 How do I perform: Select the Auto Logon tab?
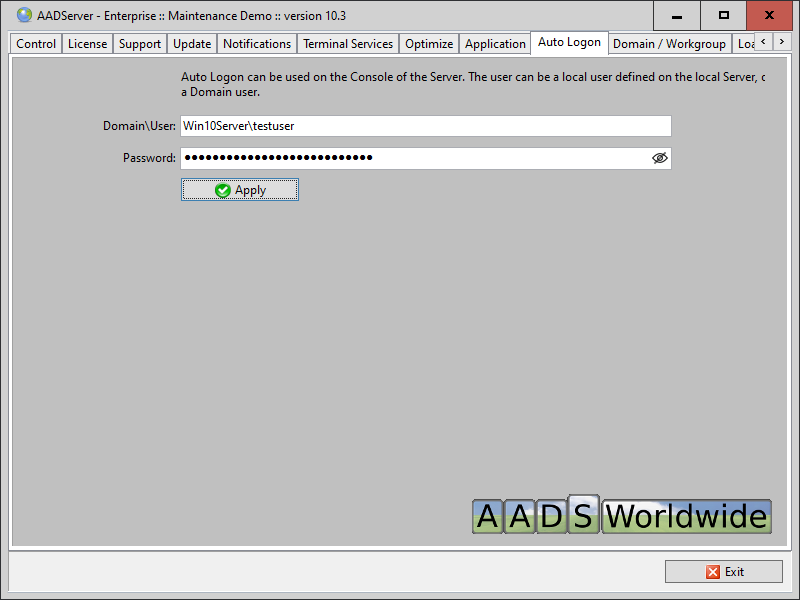click(x=569, y=42)
